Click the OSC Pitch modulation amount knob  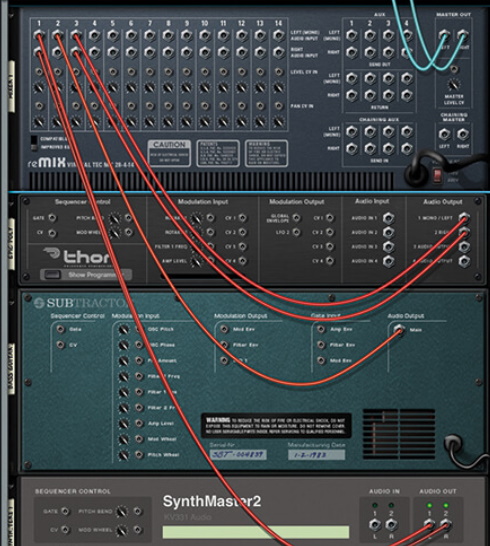pos(123,329)
